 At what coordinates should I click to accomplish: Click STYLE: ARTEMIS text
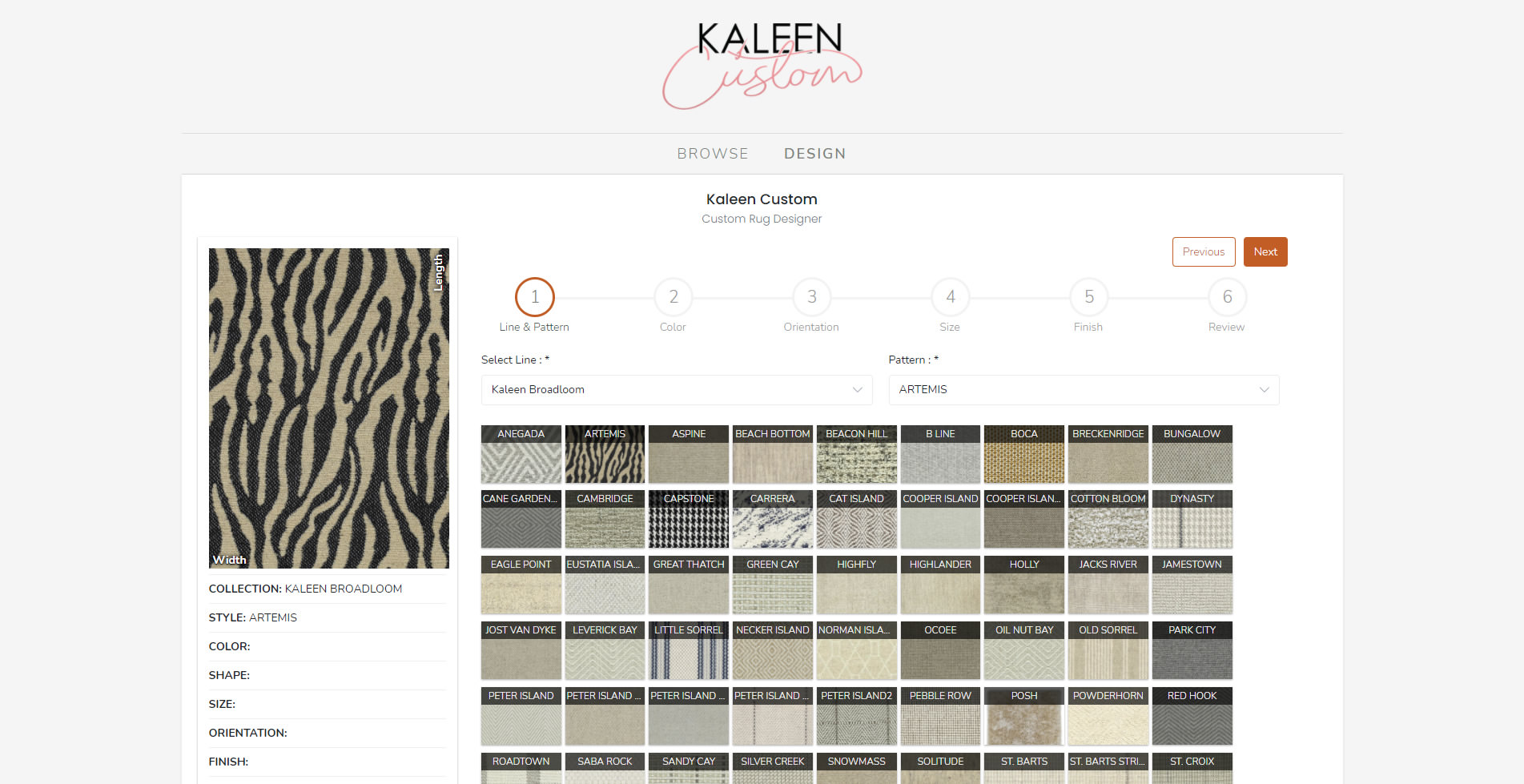[x=253, y=617]
